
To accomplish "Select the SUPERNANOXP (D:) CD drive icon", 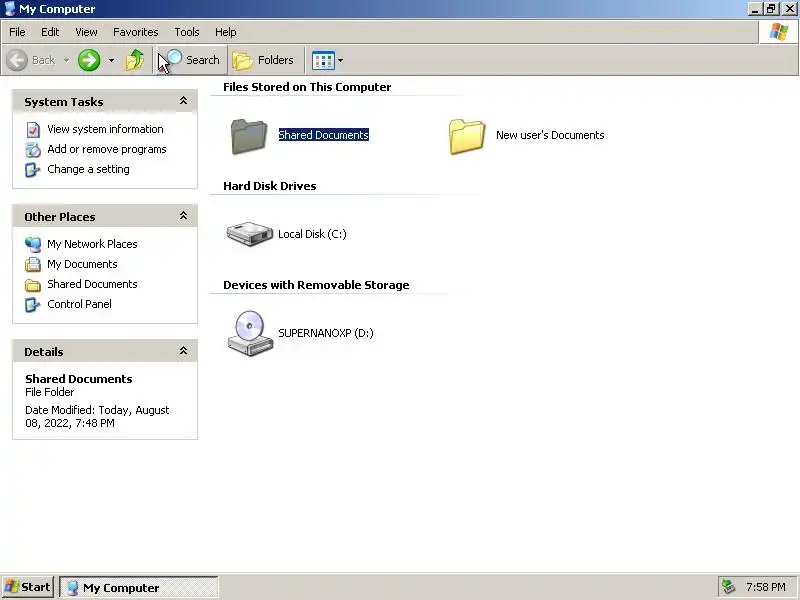I will (x=250, y=333).
